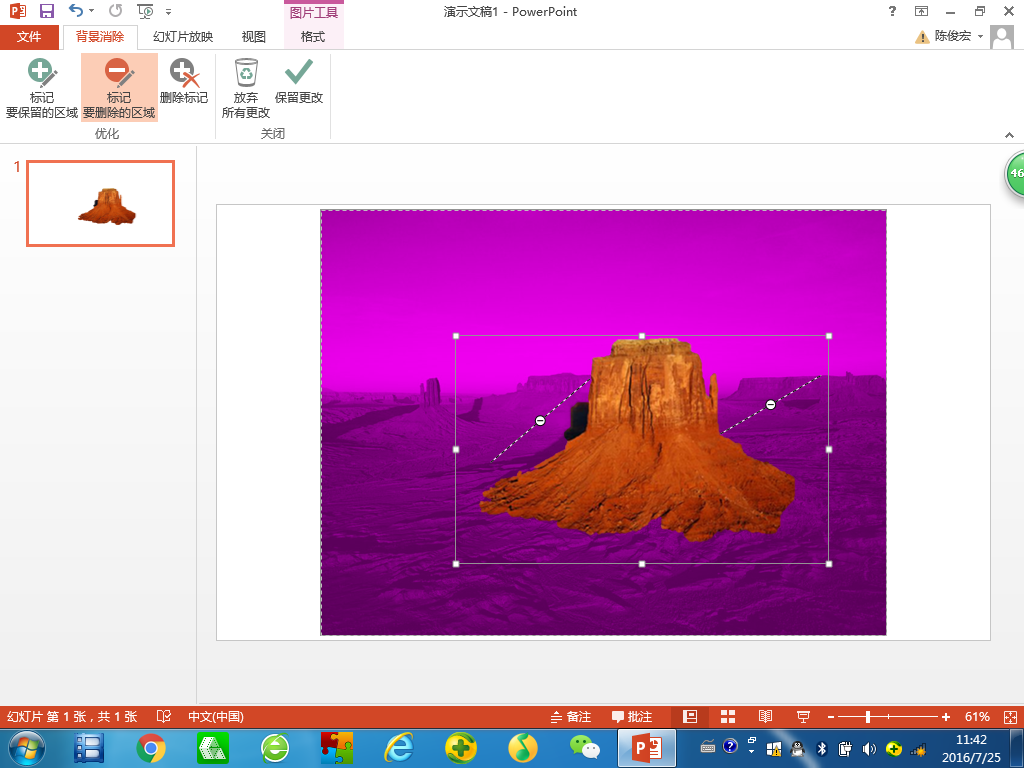
Task: Open Windows Start menu
Action: pyautogui.click(x=26, y=748)
